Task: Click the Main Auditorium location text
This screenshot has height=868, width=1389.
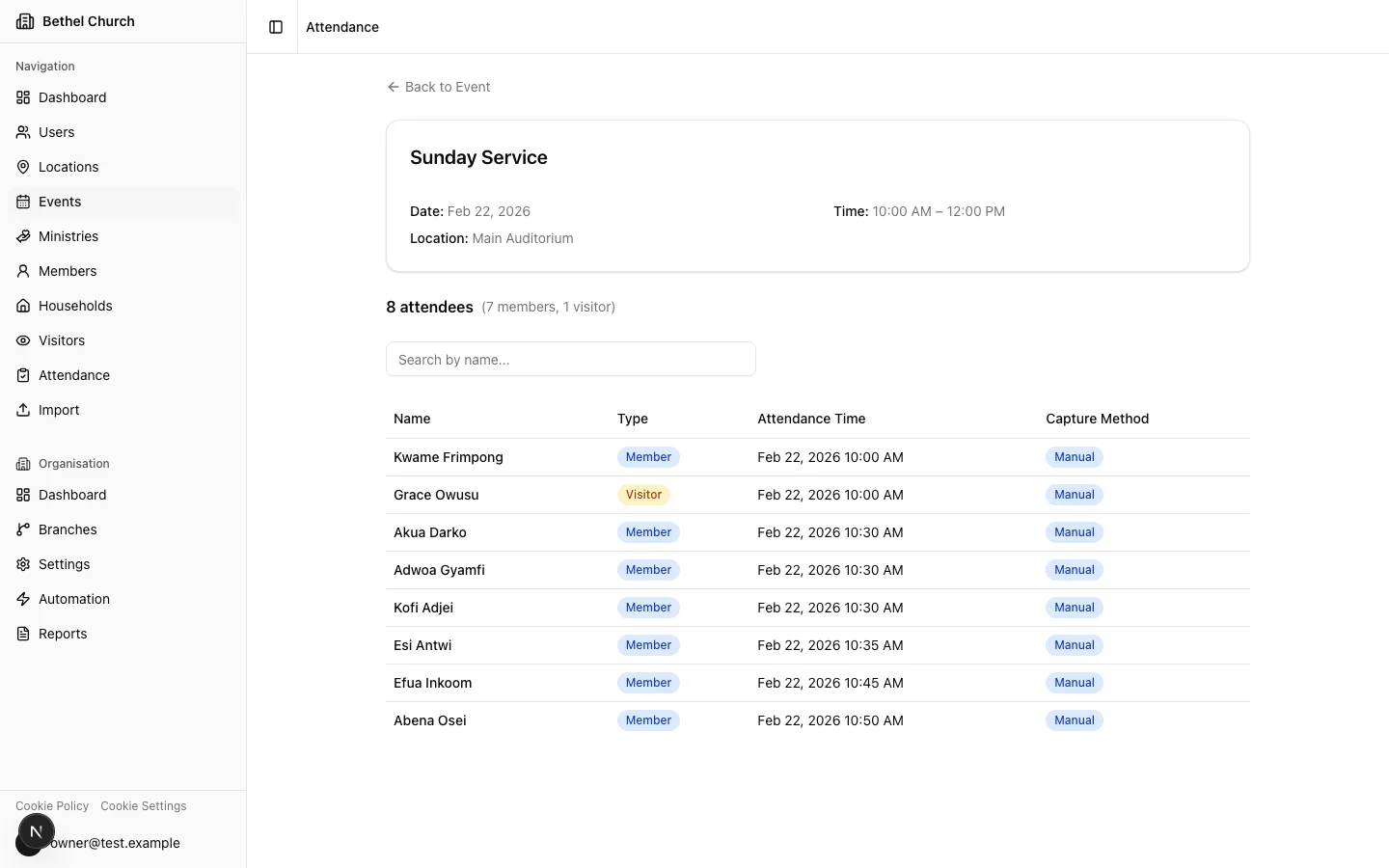Action: click(x=523, y=238)
